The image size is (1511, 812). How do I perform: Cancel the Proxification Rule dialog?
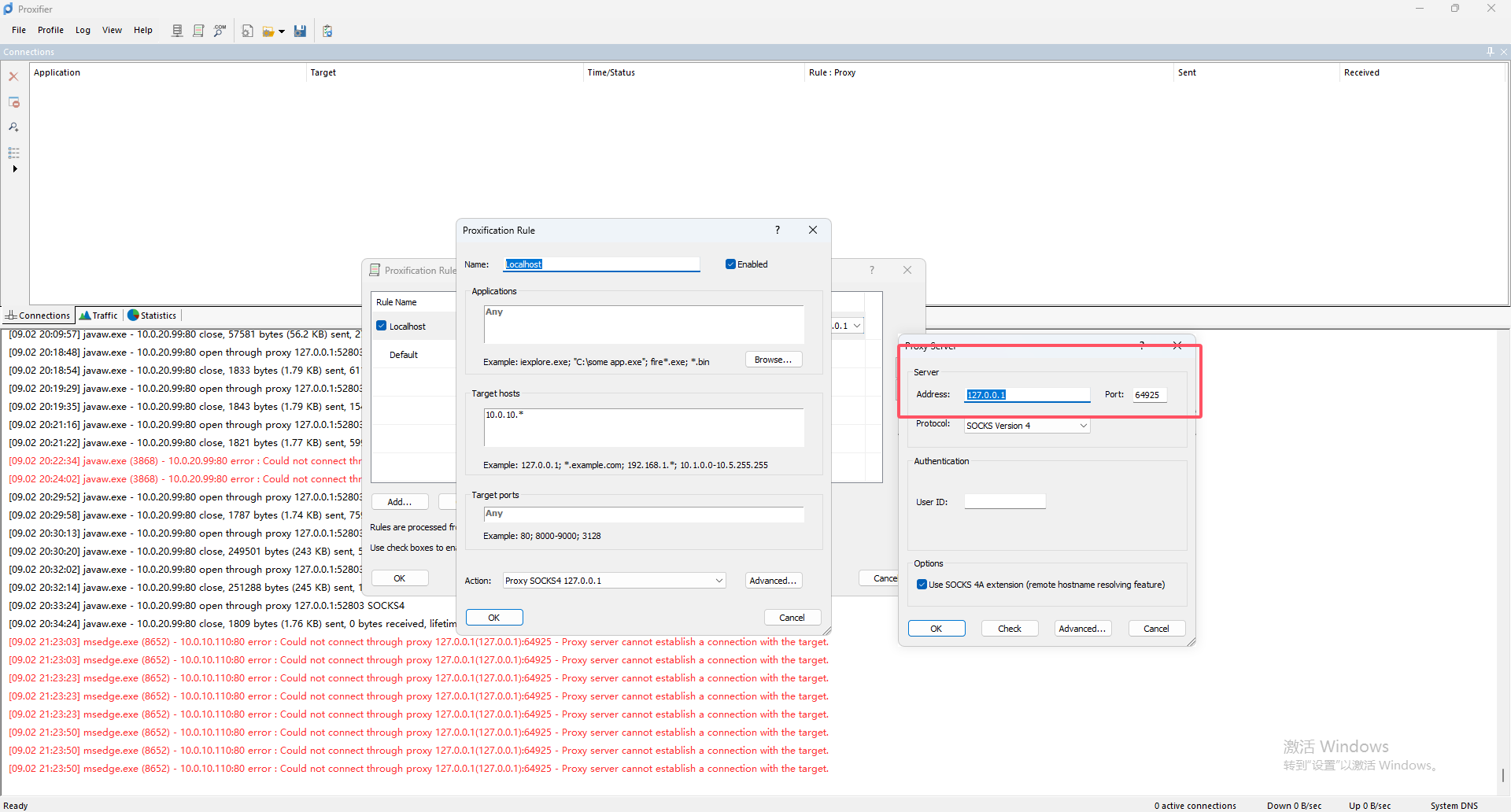tap(792, 618)
